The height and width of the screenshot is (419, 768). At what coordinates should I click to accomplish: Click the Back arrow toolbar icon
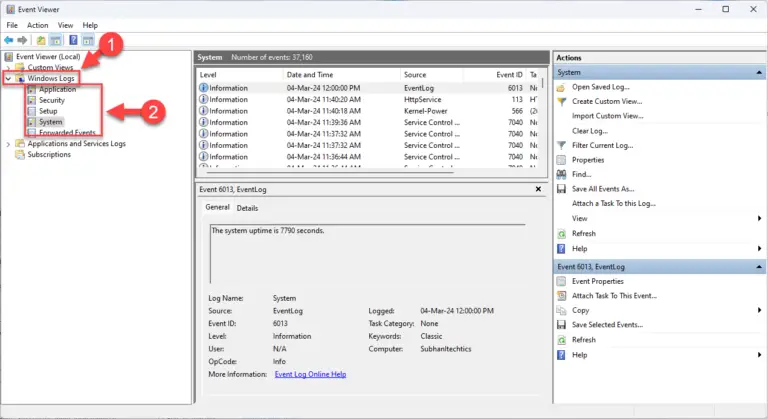(x=9, y=41)
